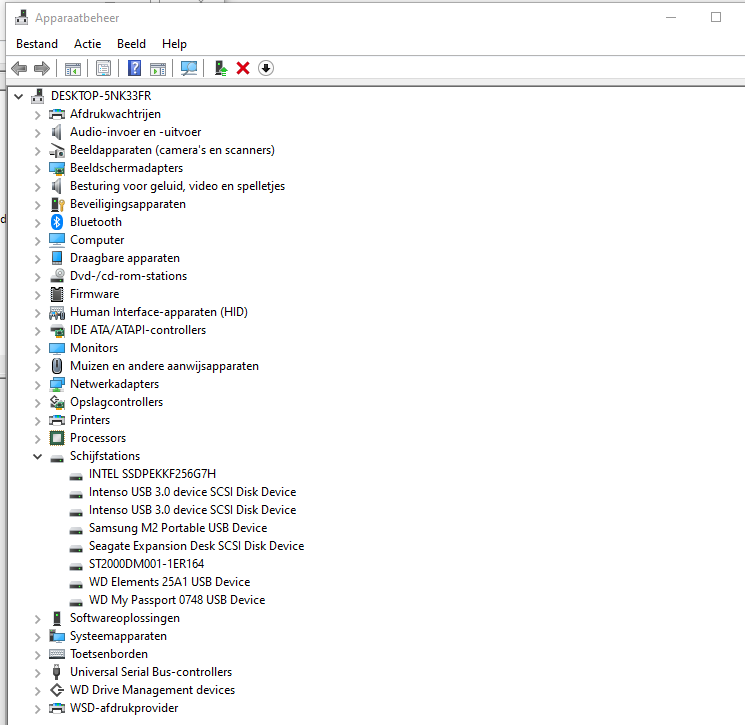Screen dimensions: 745x725
Task: Open the Bestand menu
Action: coord(37,44)
